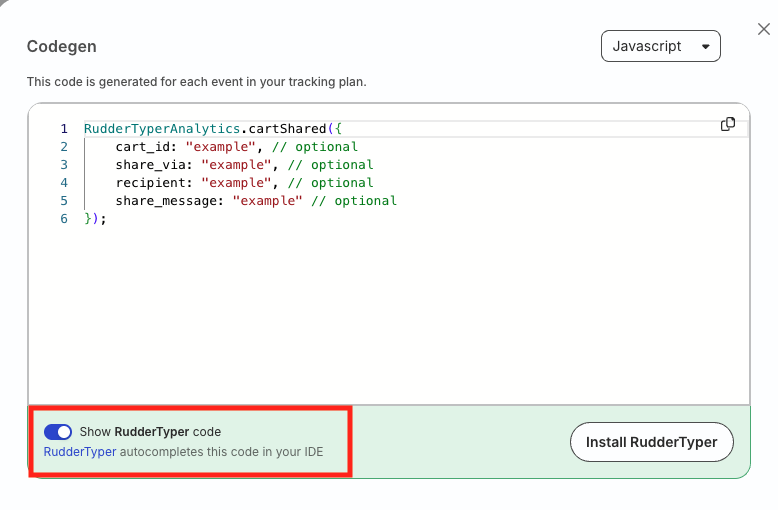Open the Javascript language dropdown
The image size is (778, 510).
(x=660, y=46)
